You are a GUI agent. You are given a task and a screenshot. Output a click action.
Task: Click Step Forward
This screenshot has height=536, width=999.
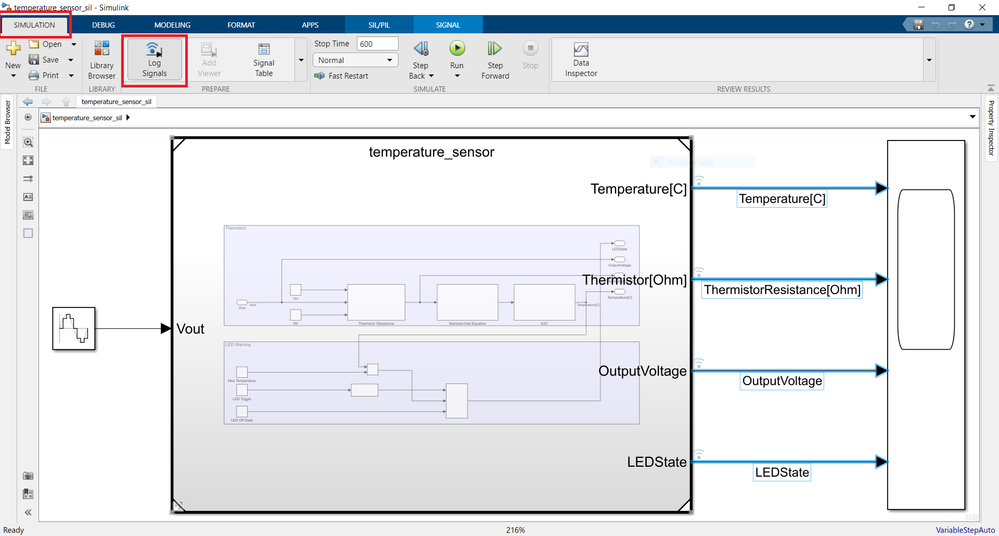[495, 59]
